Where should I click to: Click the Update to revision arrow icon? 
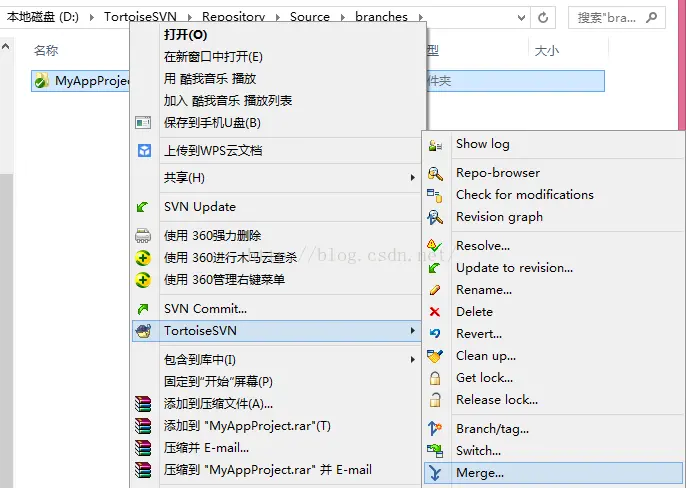pyautogui.click(x=434, y=268)
